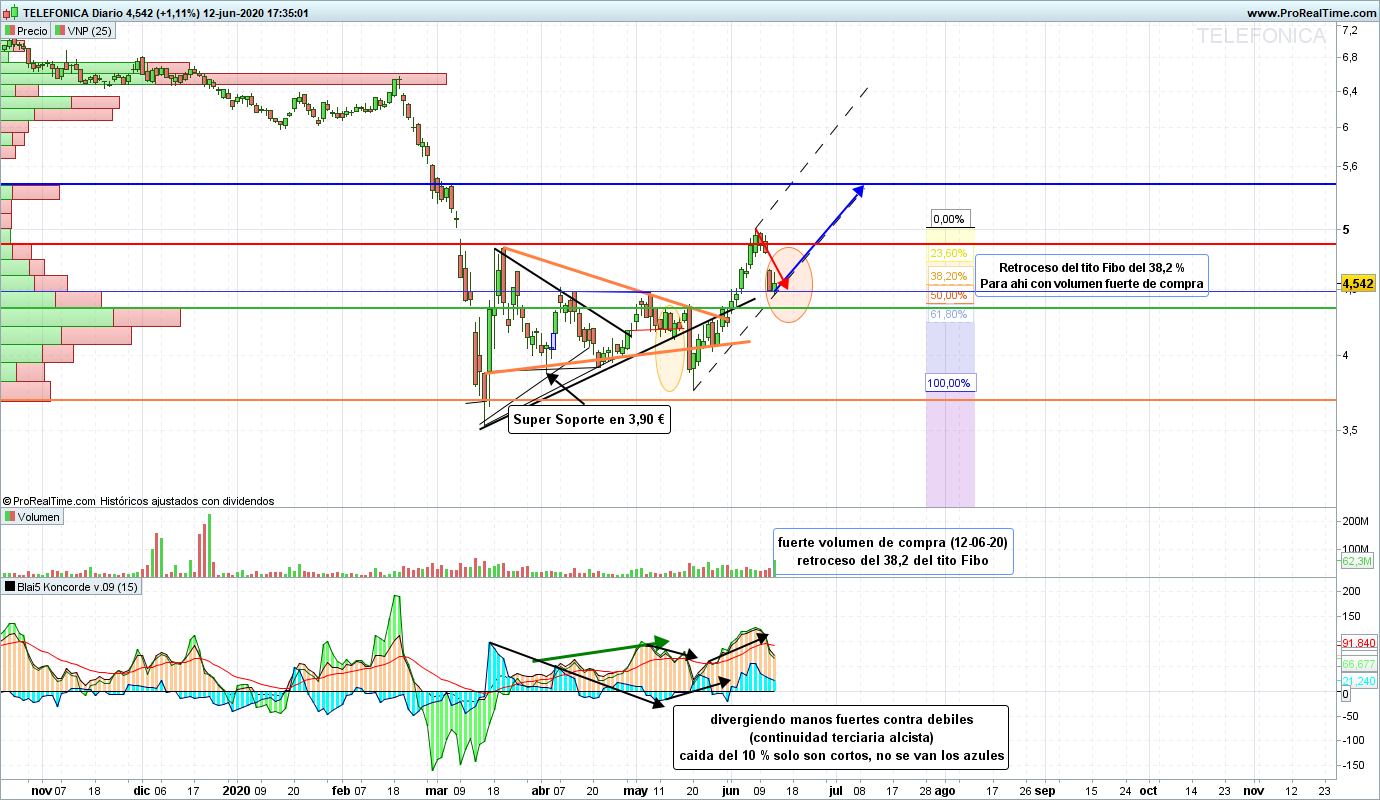Select the 38,20% Fibonacci level label
Viewport: 1380px width, 800px height.
point(948,275)
